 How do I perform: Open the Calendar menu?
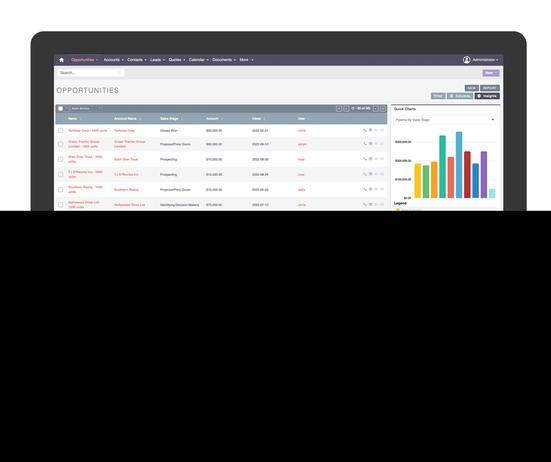pyautogui.click(x=199, y=60)
